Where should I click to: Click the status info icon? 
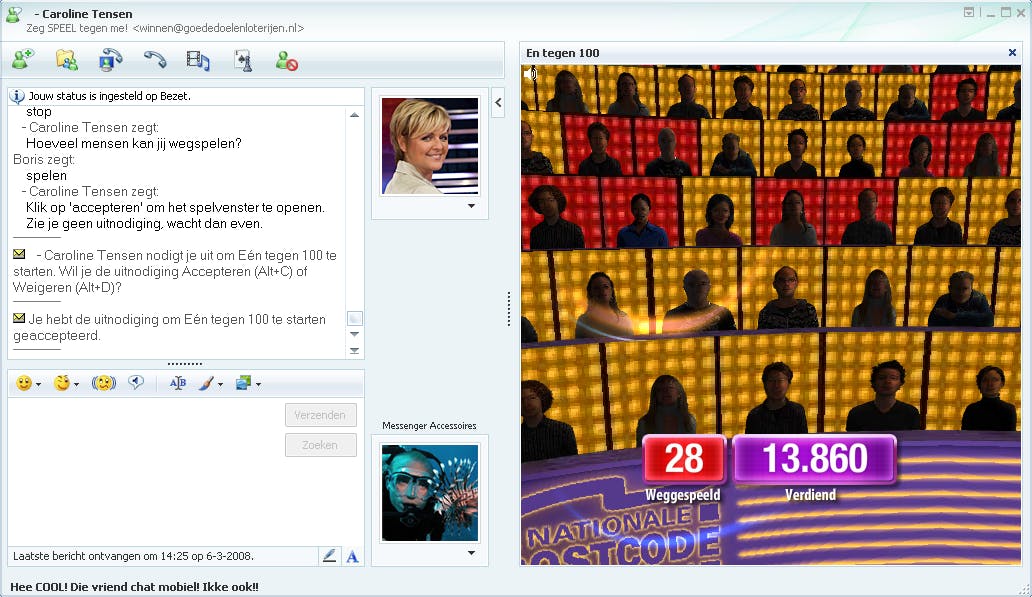(x=16, y=96)
